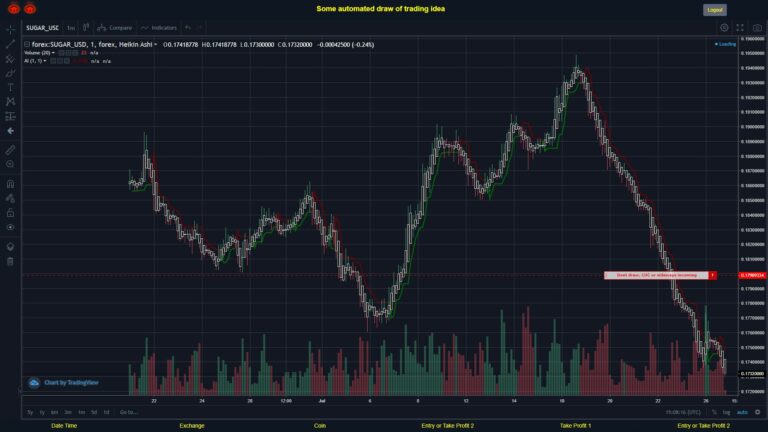Select the trend line drawing tool
The image size is (768, 432).
(x=10, y=44)
